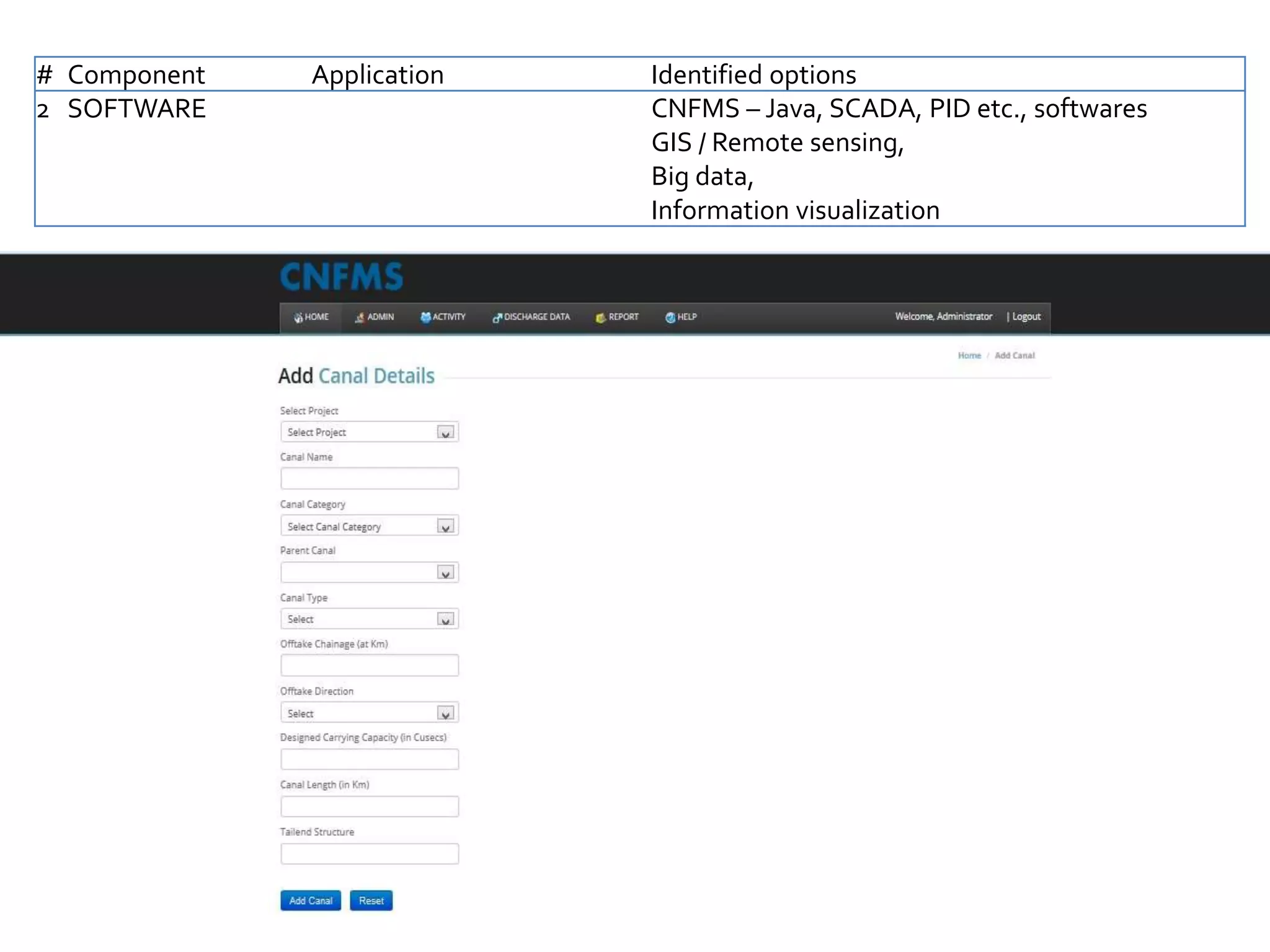Viewport: 1270px width, 952px height.
Task: Open the REPORT menu
Action: 617,317
